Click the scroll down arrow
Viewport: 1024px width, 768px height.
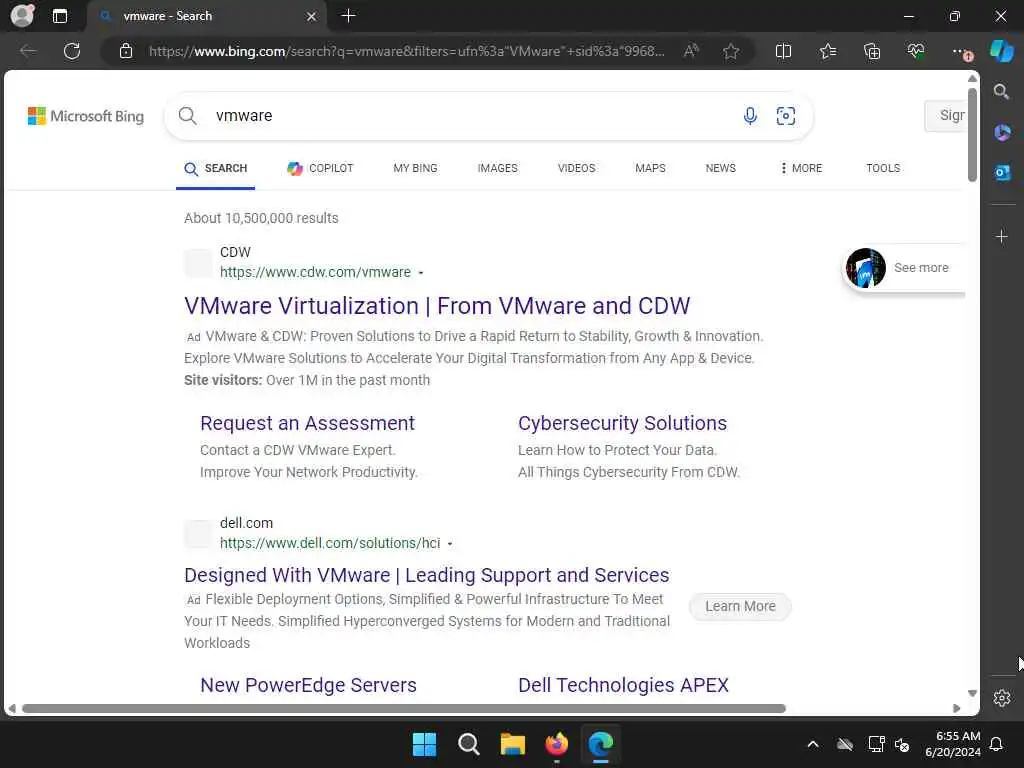(972, 694)
